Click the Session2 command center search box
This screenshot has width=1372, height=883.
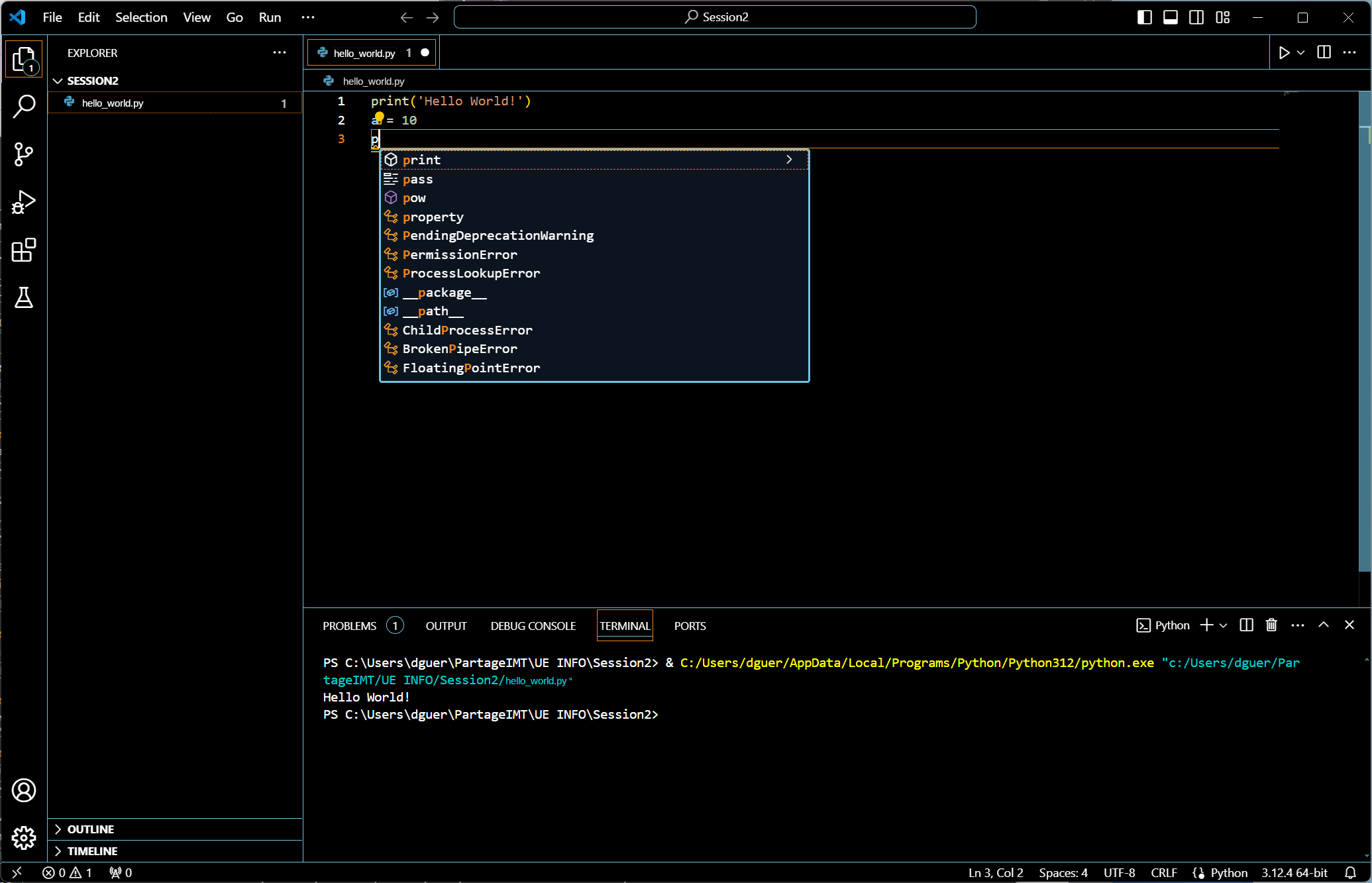coord(715,17)
